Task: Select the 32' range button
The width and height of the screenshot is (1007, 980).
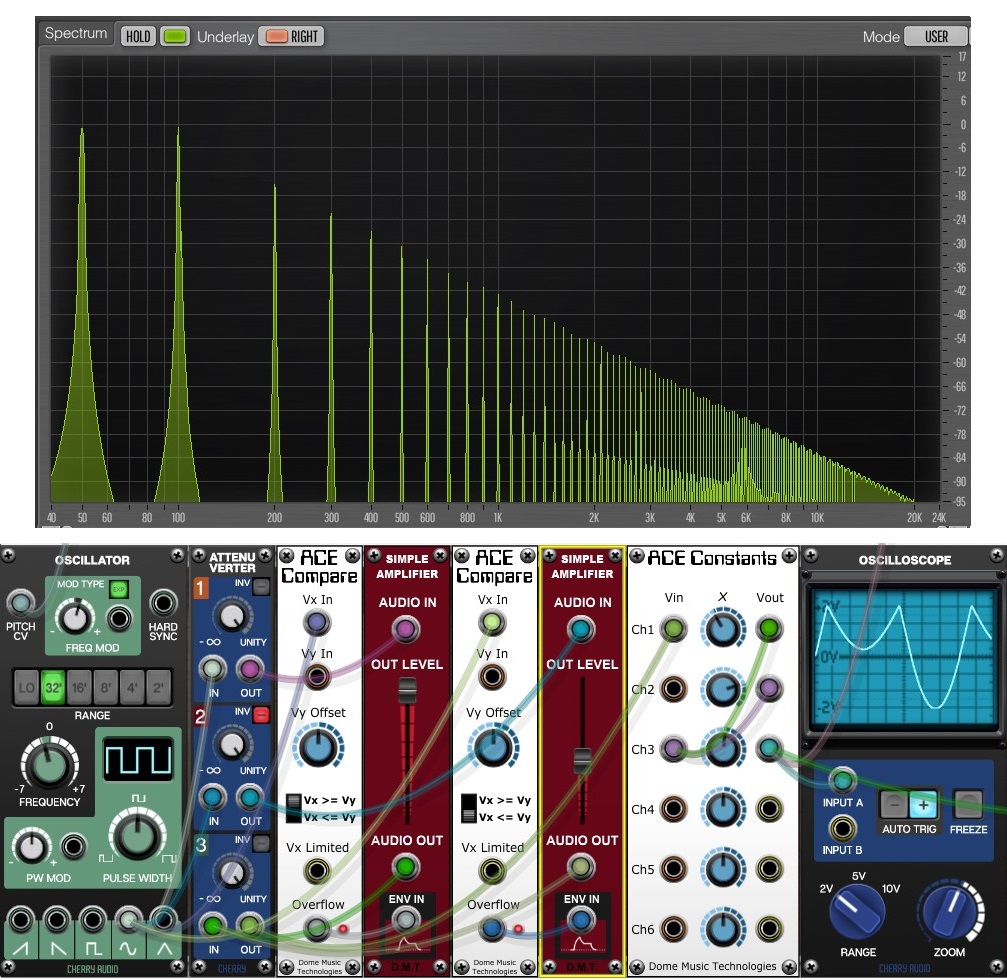Action: pyautogui.click(x=53, y=688)
